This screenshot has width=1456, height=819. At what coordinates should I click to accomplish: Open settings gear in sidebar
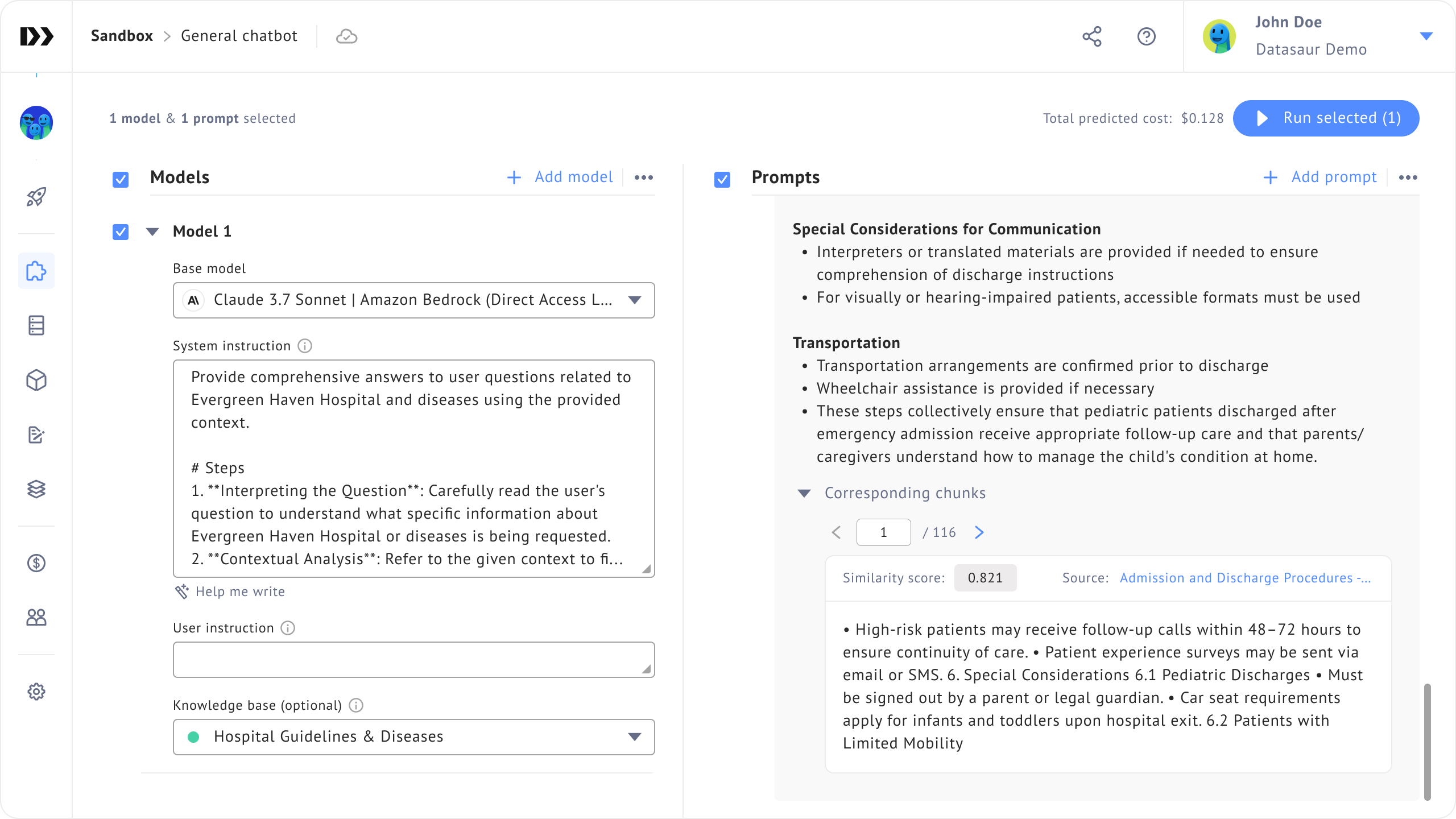[x=36, y=692]
